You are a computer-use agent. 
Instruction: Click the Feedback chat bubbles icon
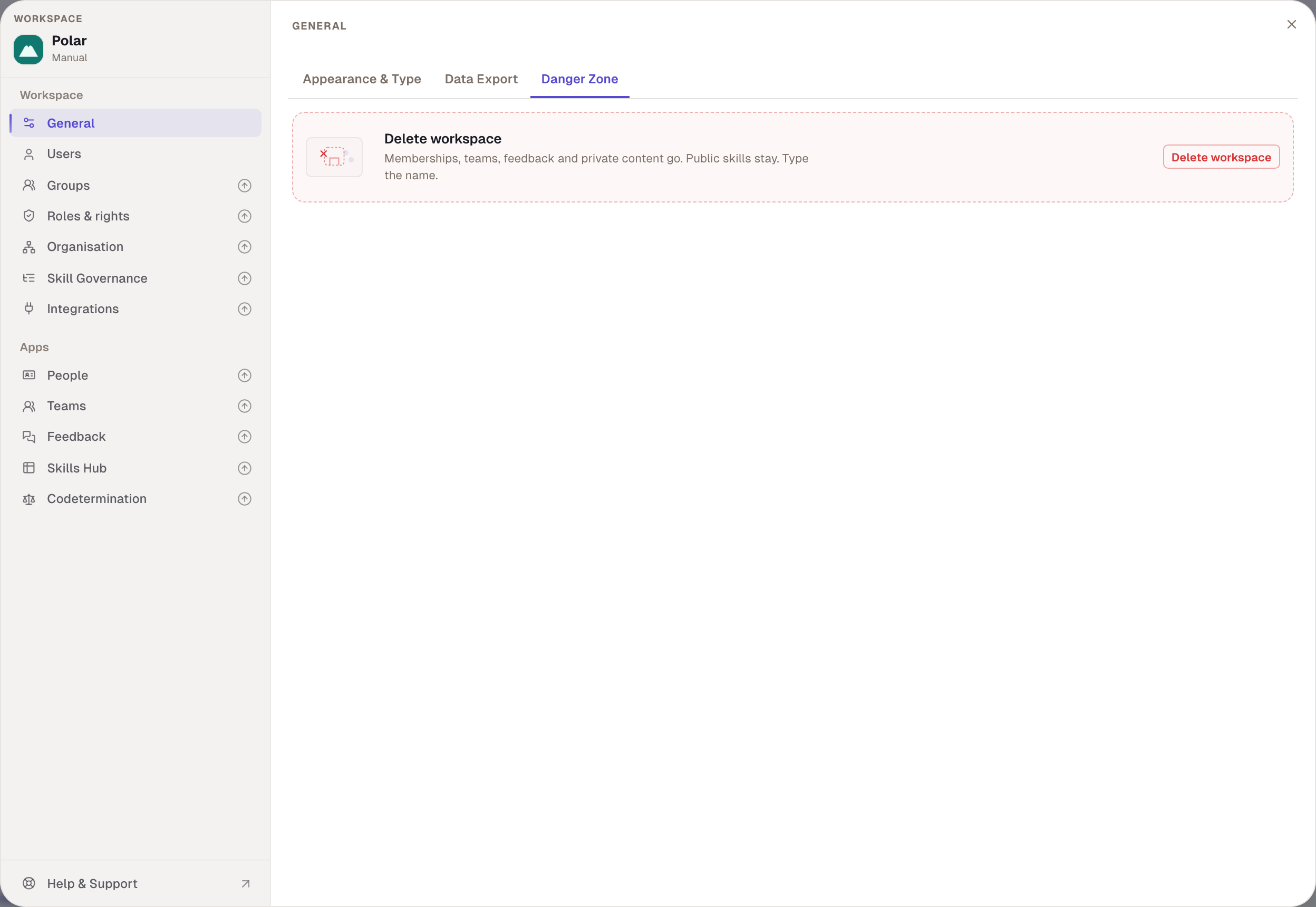click(x=29, y=437)
